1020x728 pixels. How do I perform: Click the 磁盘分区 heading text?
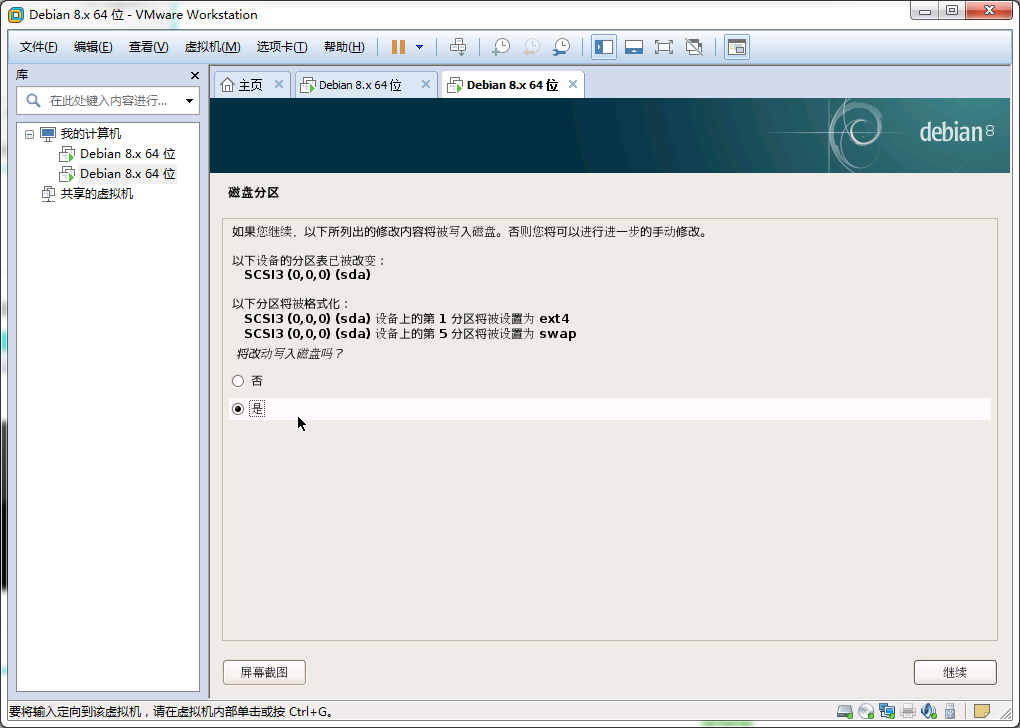pyautogui.click(x=254, y=193)
